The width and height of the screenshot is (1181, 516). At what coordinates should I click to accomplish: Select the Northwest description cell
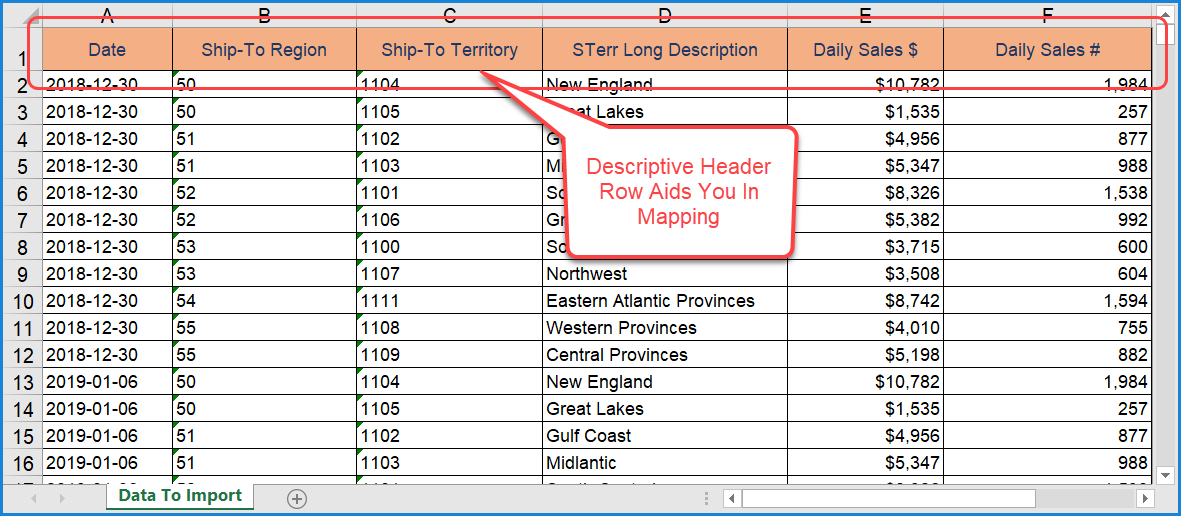664,274
